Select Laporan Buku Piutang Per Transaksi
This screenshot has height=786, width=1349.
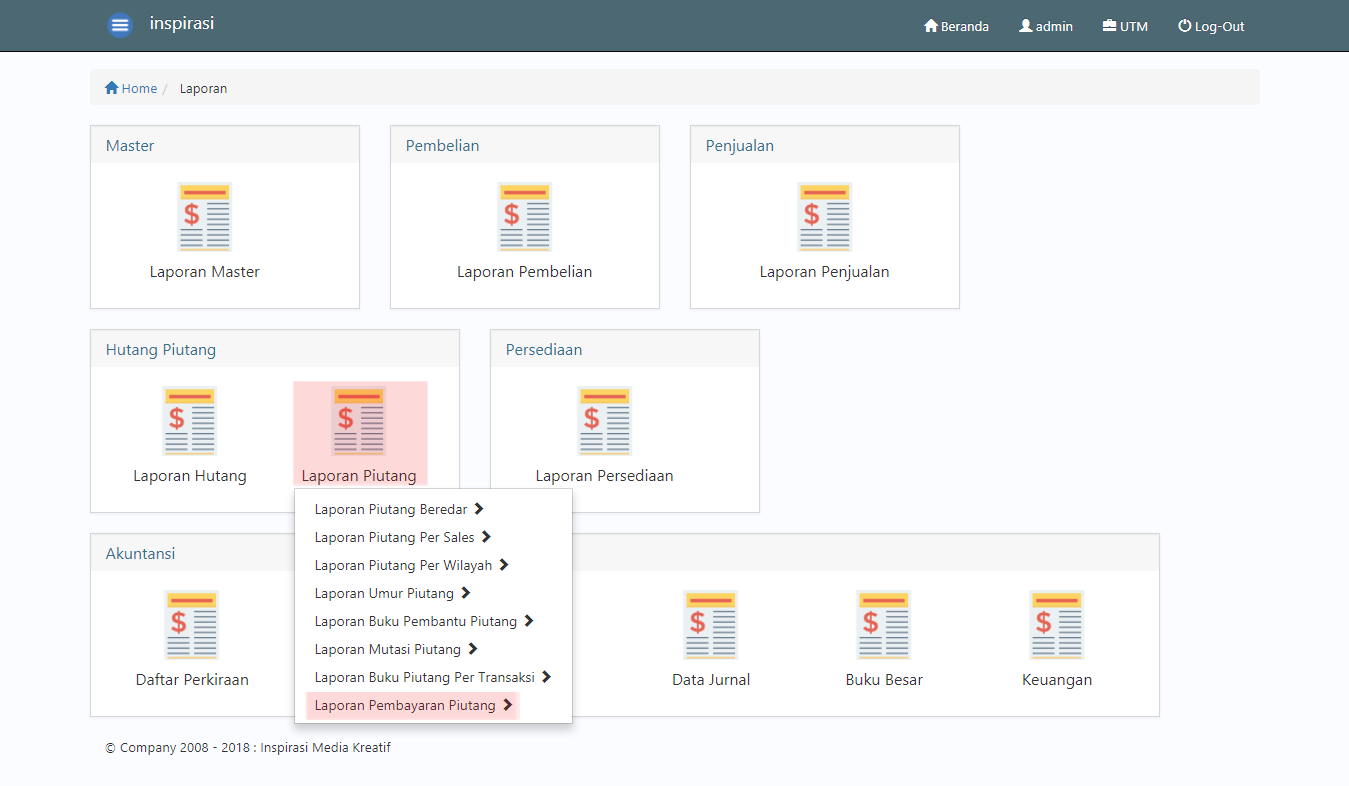433,677
